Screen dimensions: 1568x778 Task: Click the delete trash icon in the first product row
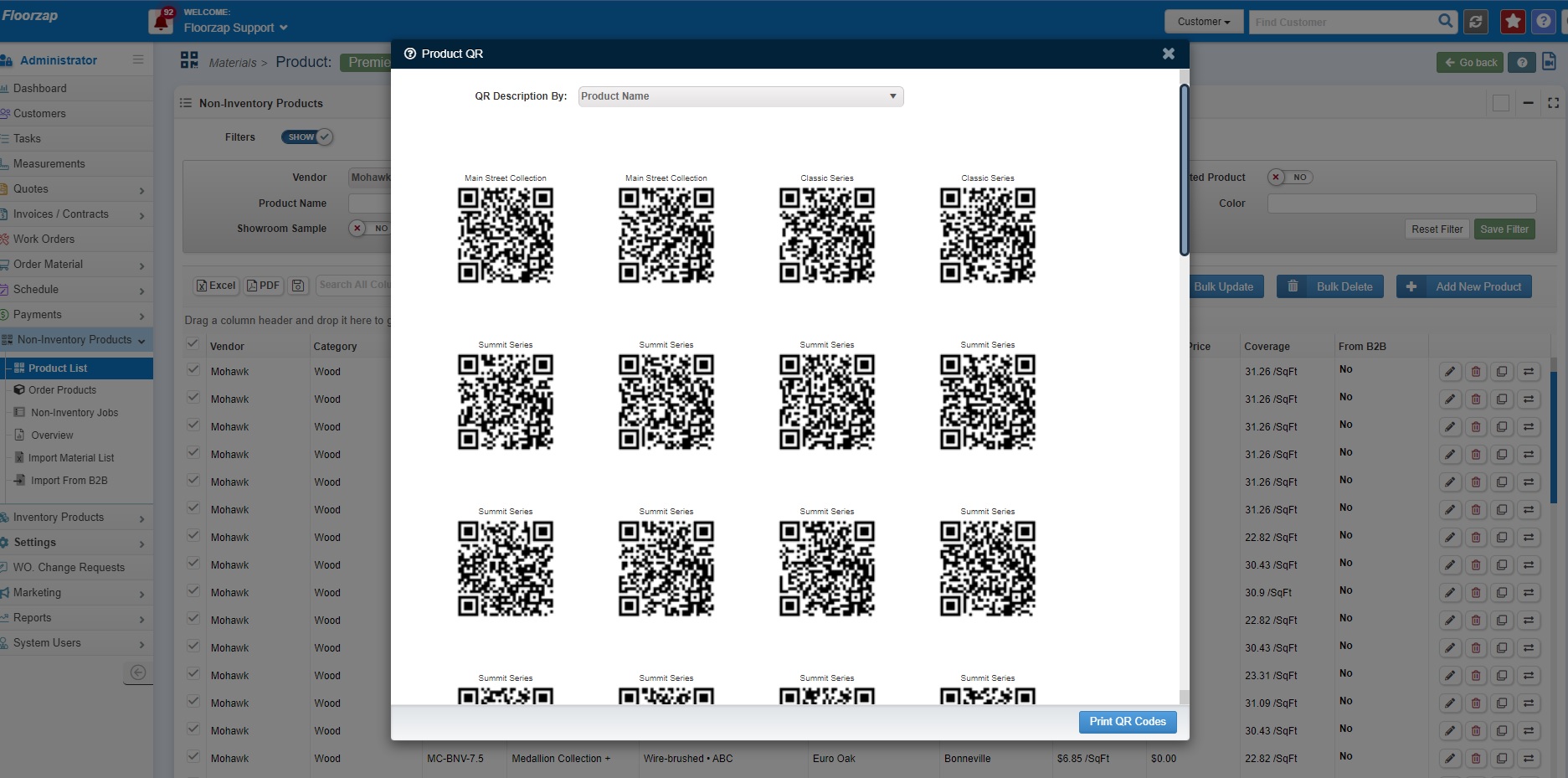click(1476, 372)
